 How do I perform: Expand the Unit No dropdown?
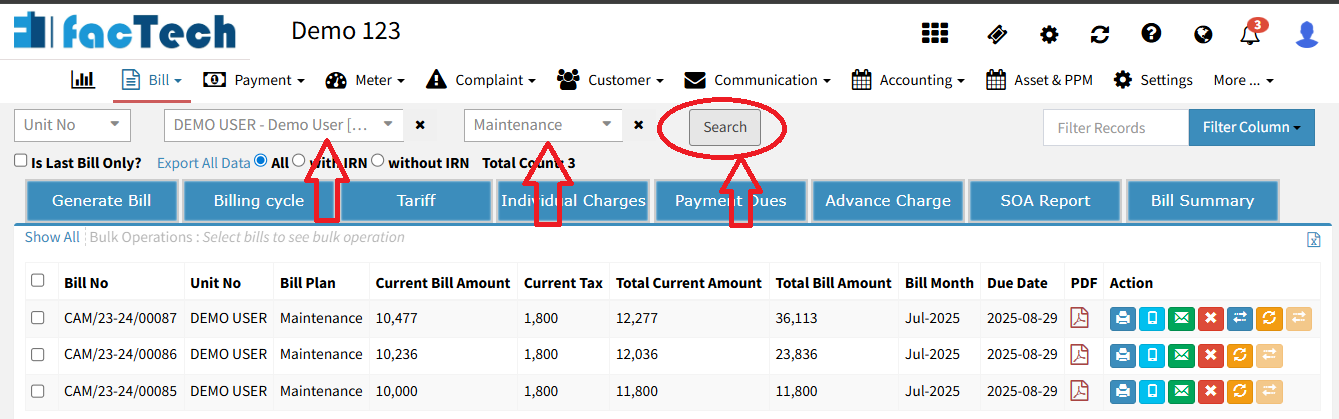(72, 125)
